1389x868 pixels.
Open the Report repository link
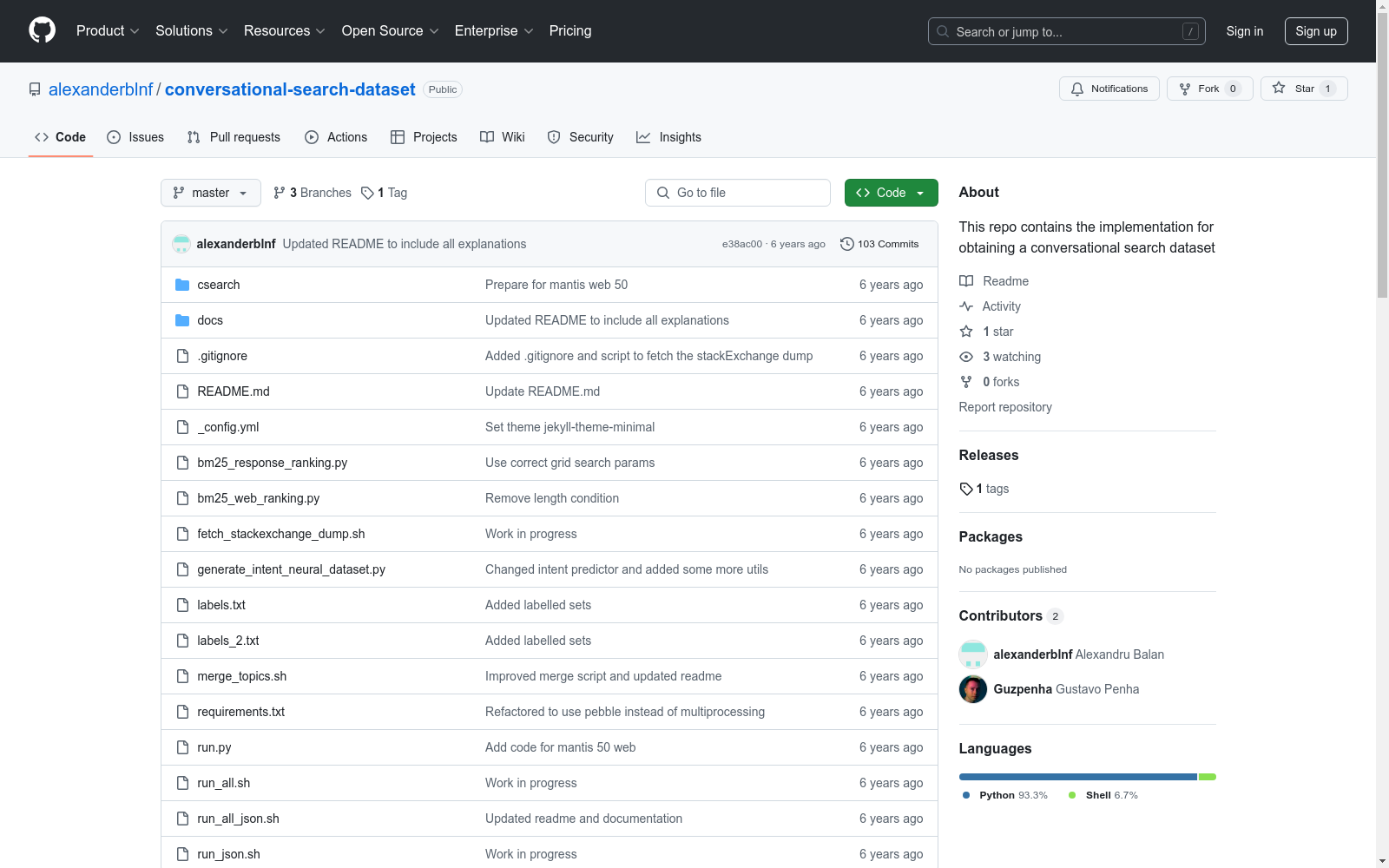click(x=1005, y=407)
